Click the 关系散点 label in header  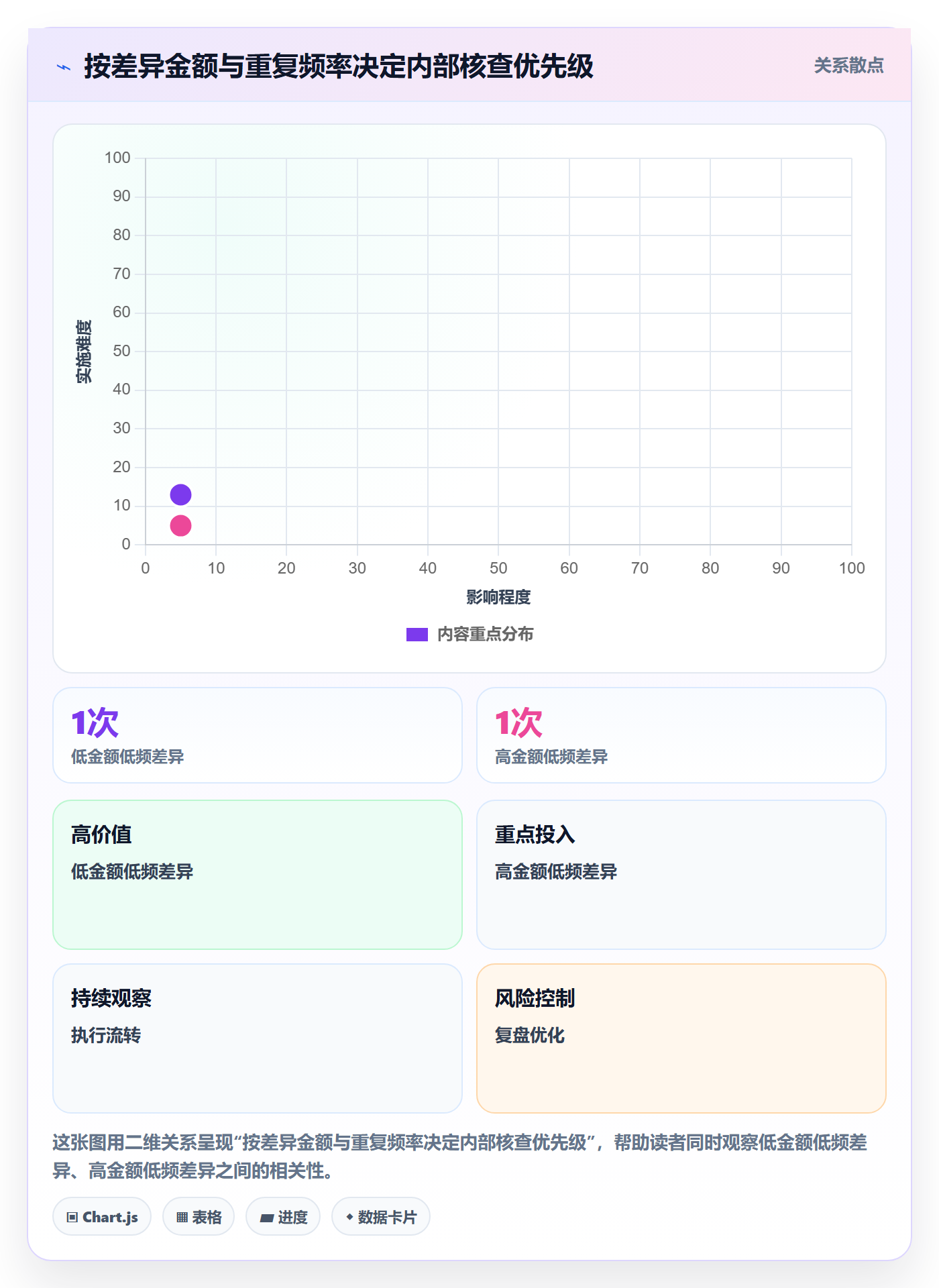(x=848, y=66)
